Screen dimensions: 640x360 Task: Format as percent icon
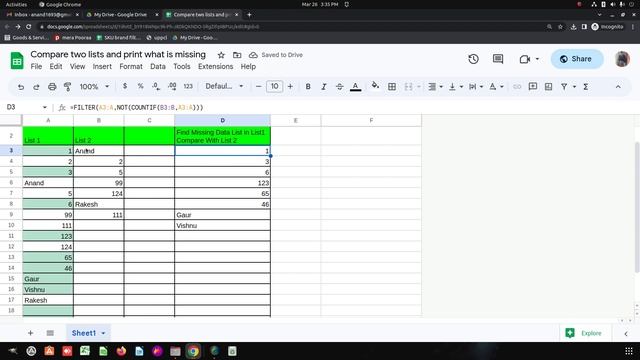pyautogui.click(x=140, y=87)
